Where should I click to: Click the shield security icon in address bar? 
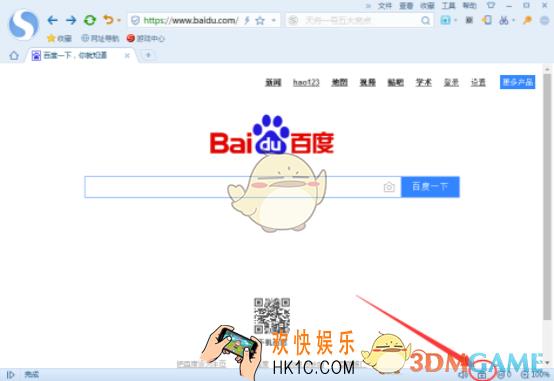point(135,20)
